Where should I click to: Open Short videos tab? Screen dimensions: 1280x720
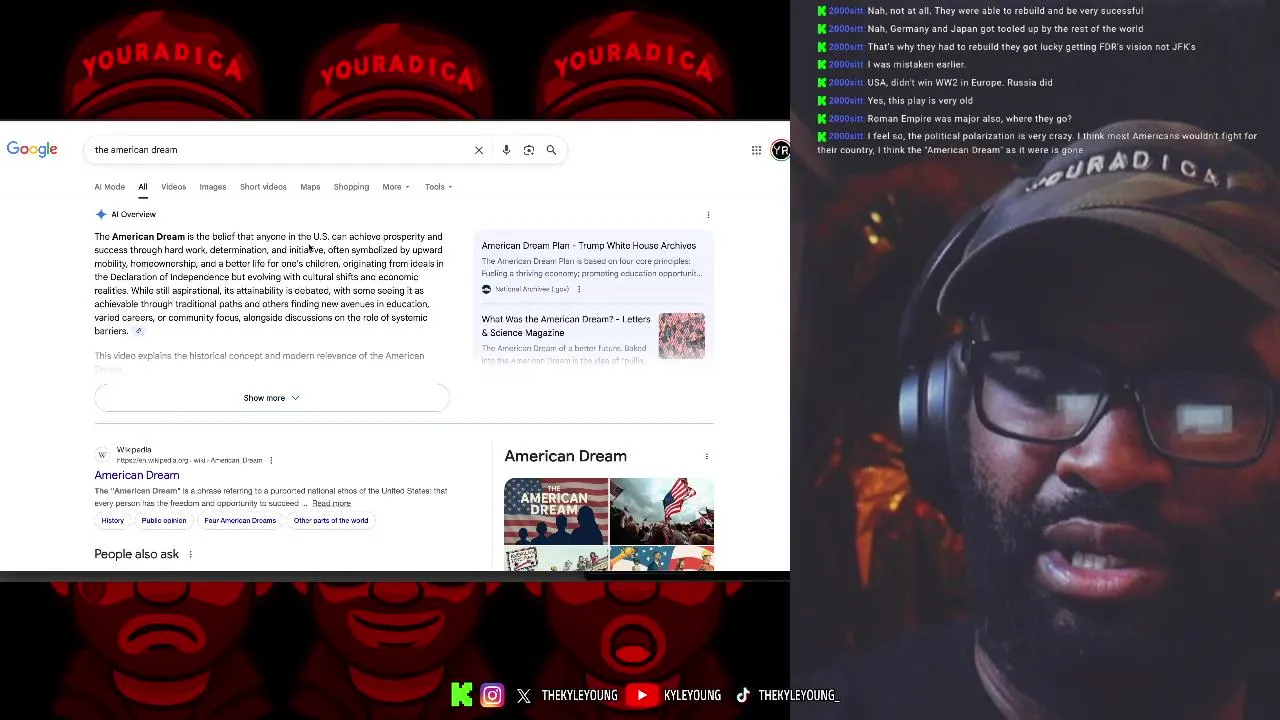tap(263, 187)
